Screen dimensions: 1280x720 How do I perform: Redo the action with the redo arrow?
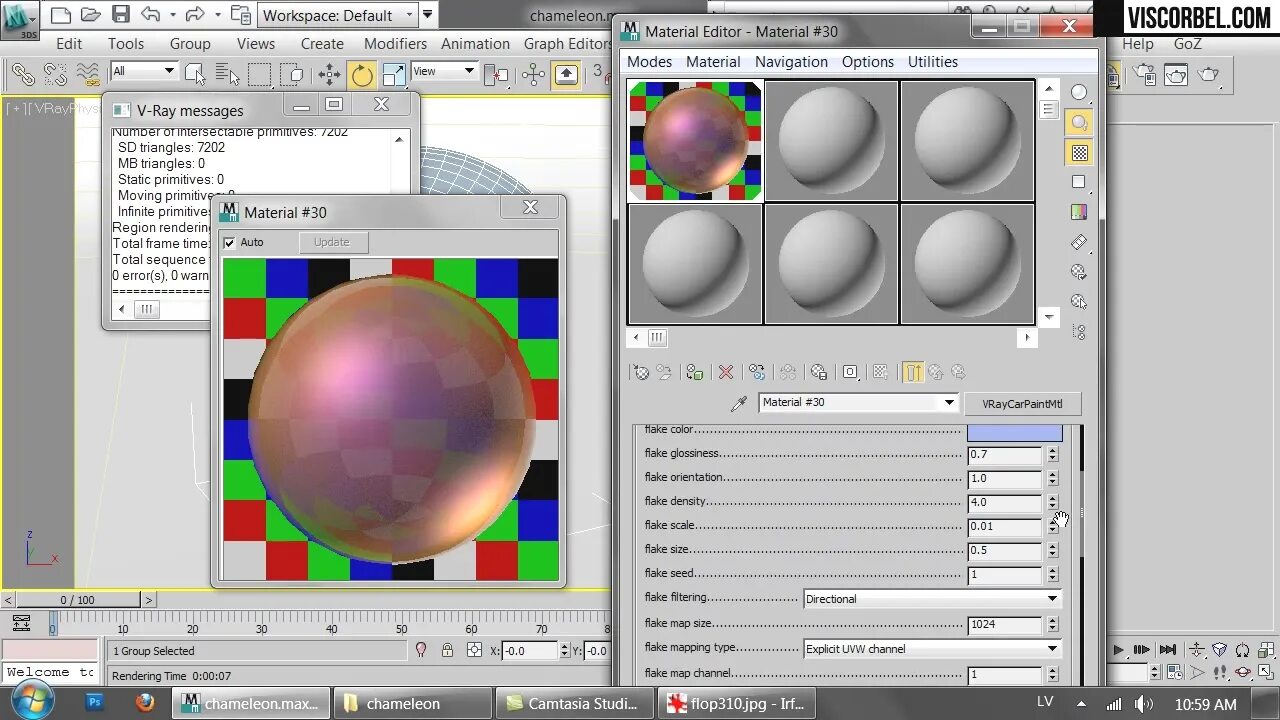(x=195, y=15)
